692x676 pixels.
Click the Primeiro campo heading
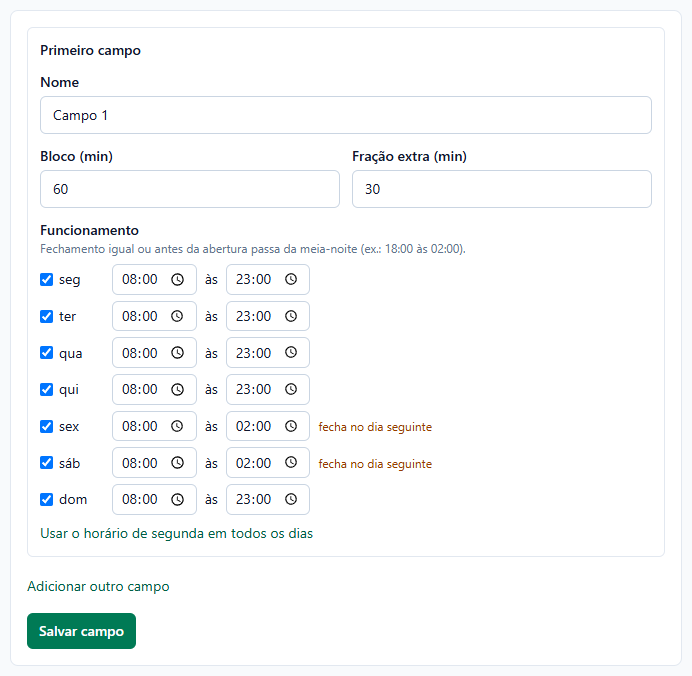(90, 50)
